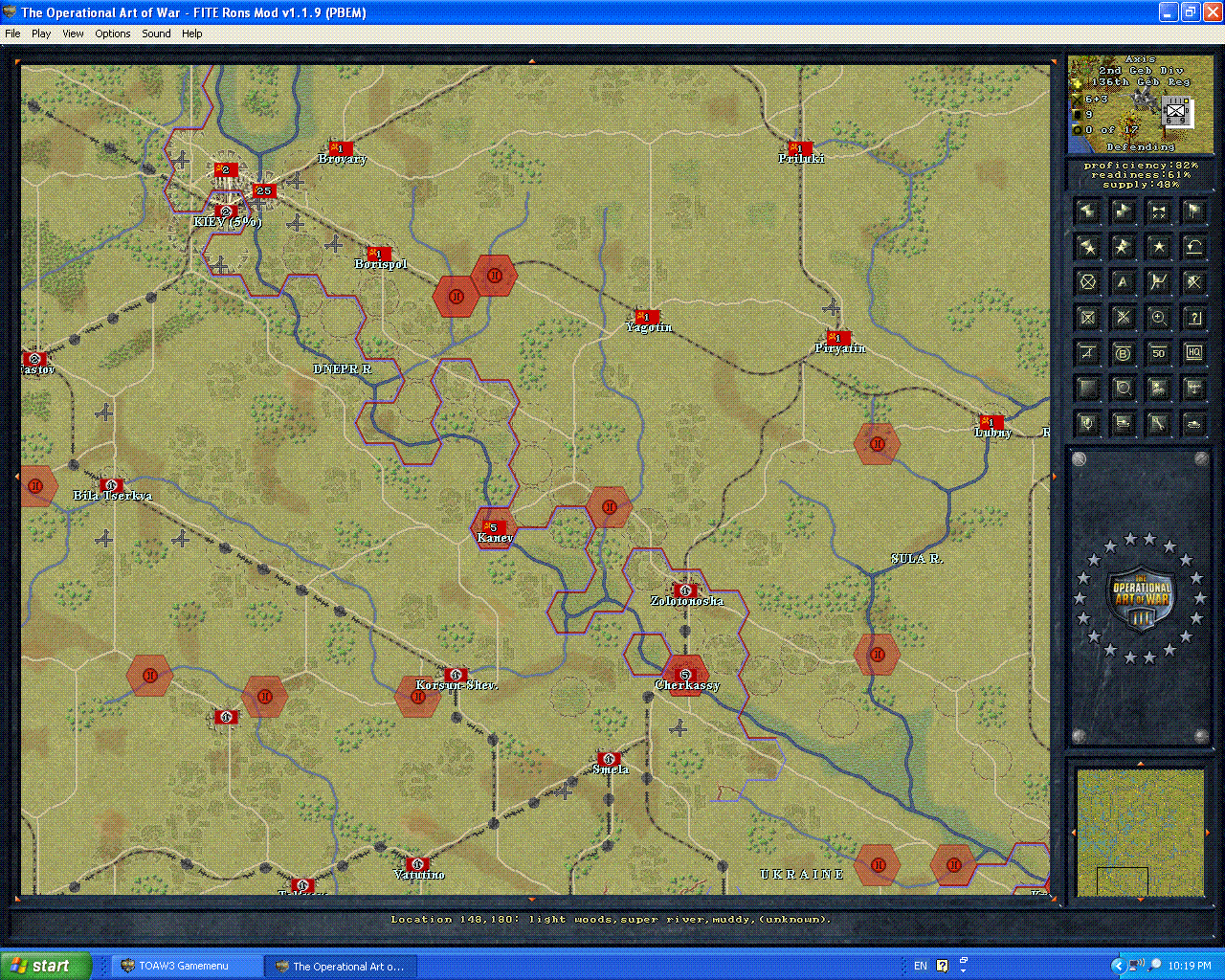The width and height of the screenshot is (1225, 980).
Task: Click the unit counter in the info panel
Action: [x=1175, y=113]
